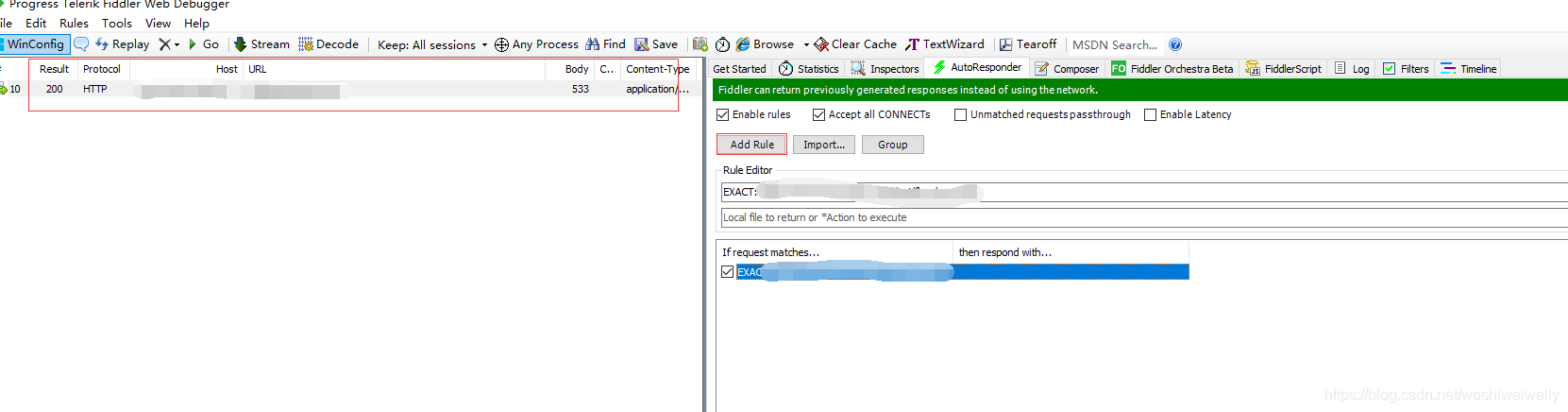This screenshot has width=1568, height=412.
Task: Click the If request matches column header
Action: click(x=835, y=252)
